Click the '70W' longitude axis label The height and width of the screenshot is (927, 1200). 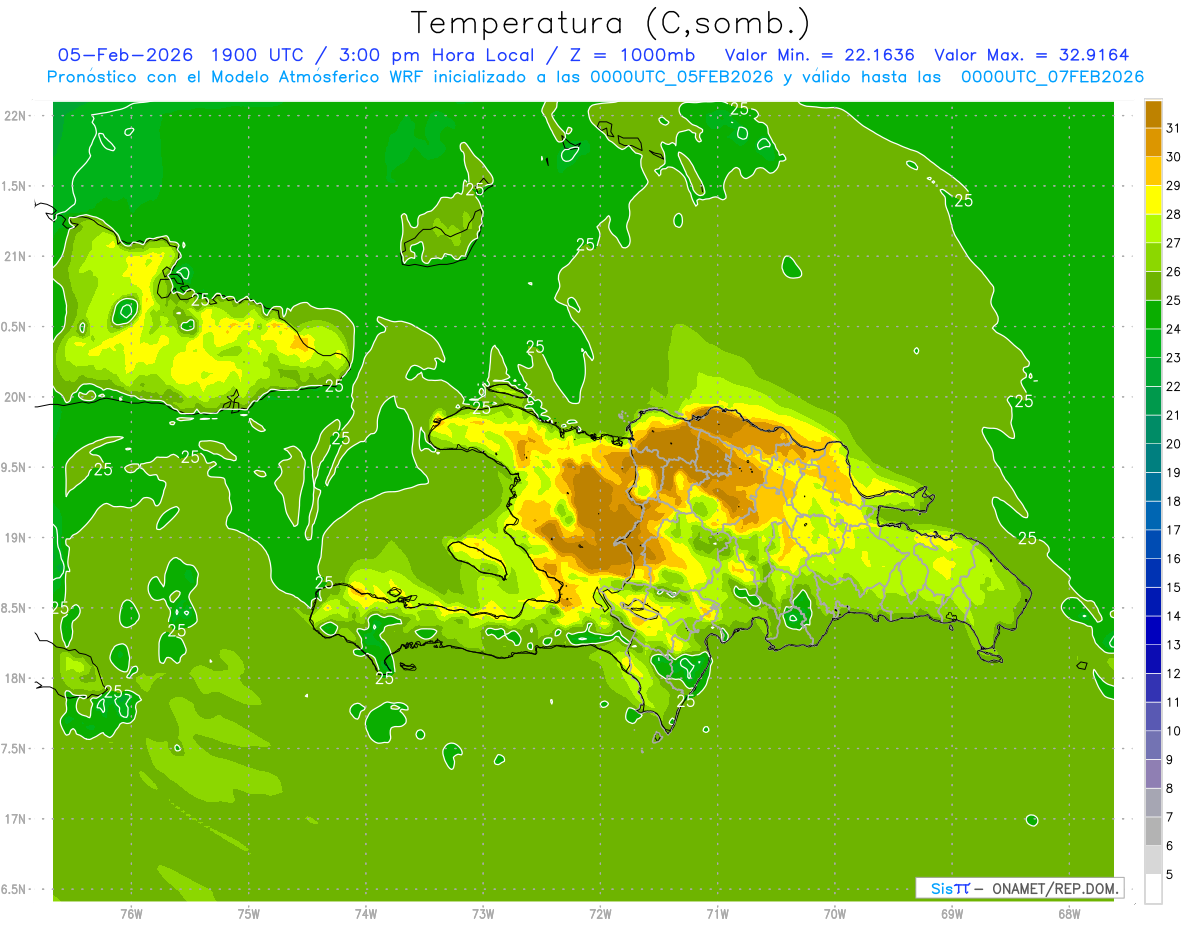[x=835, y=914]
